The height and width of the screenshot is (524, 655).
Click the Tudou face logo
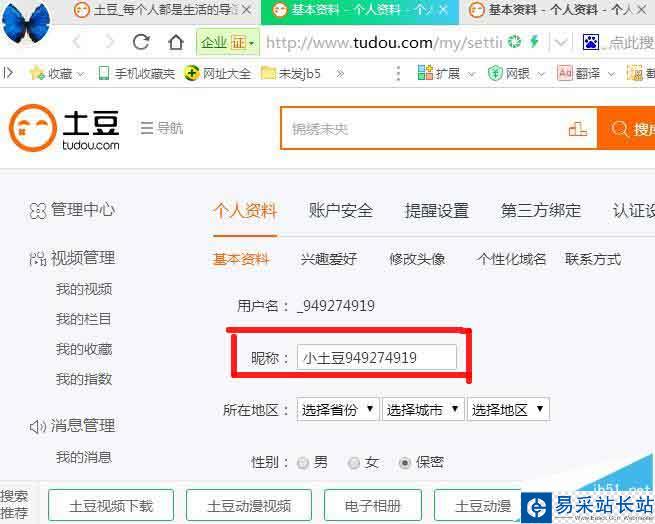[x=33, y=127]
